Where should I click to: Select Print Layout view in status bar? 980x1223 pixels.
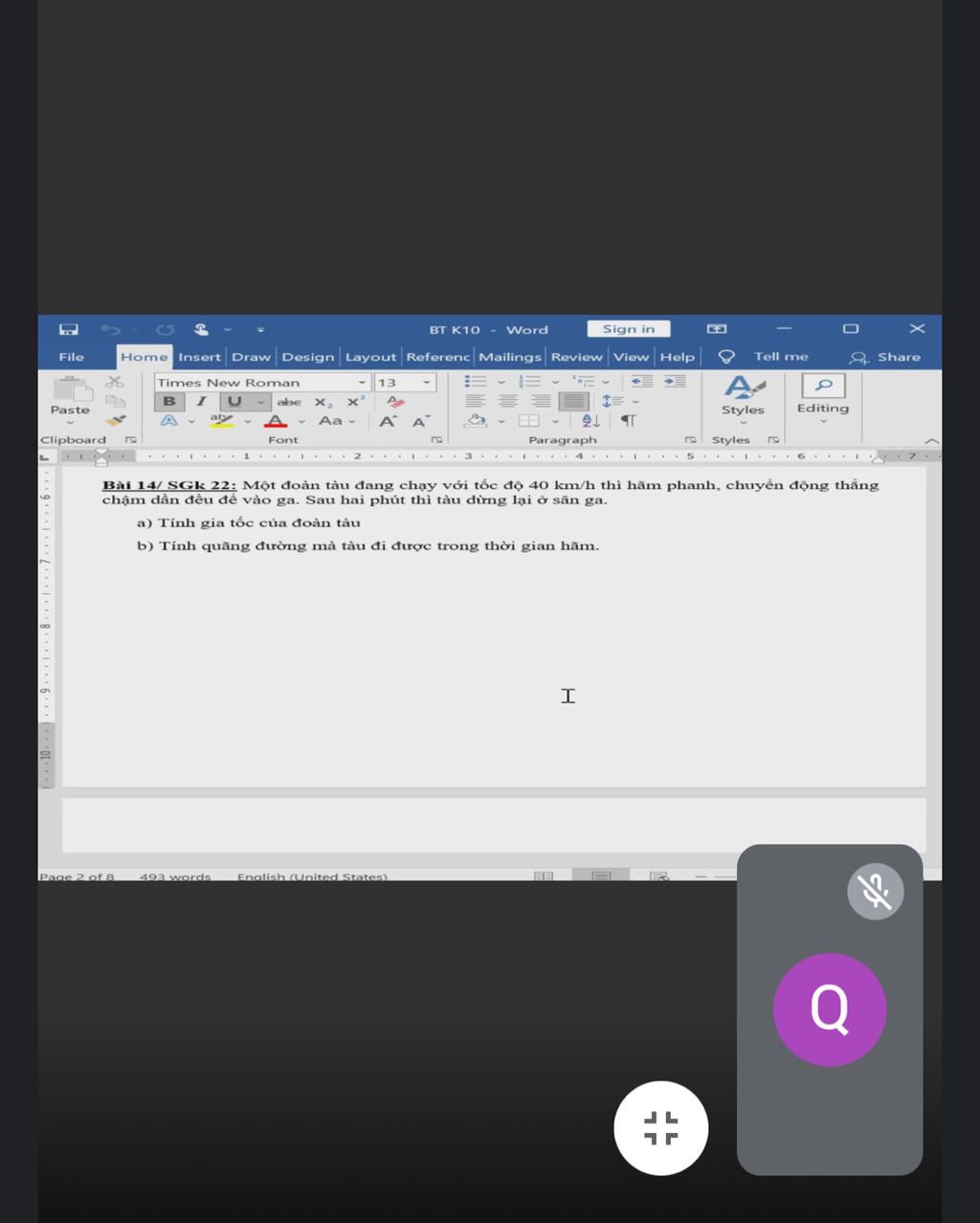click(601, 876)
